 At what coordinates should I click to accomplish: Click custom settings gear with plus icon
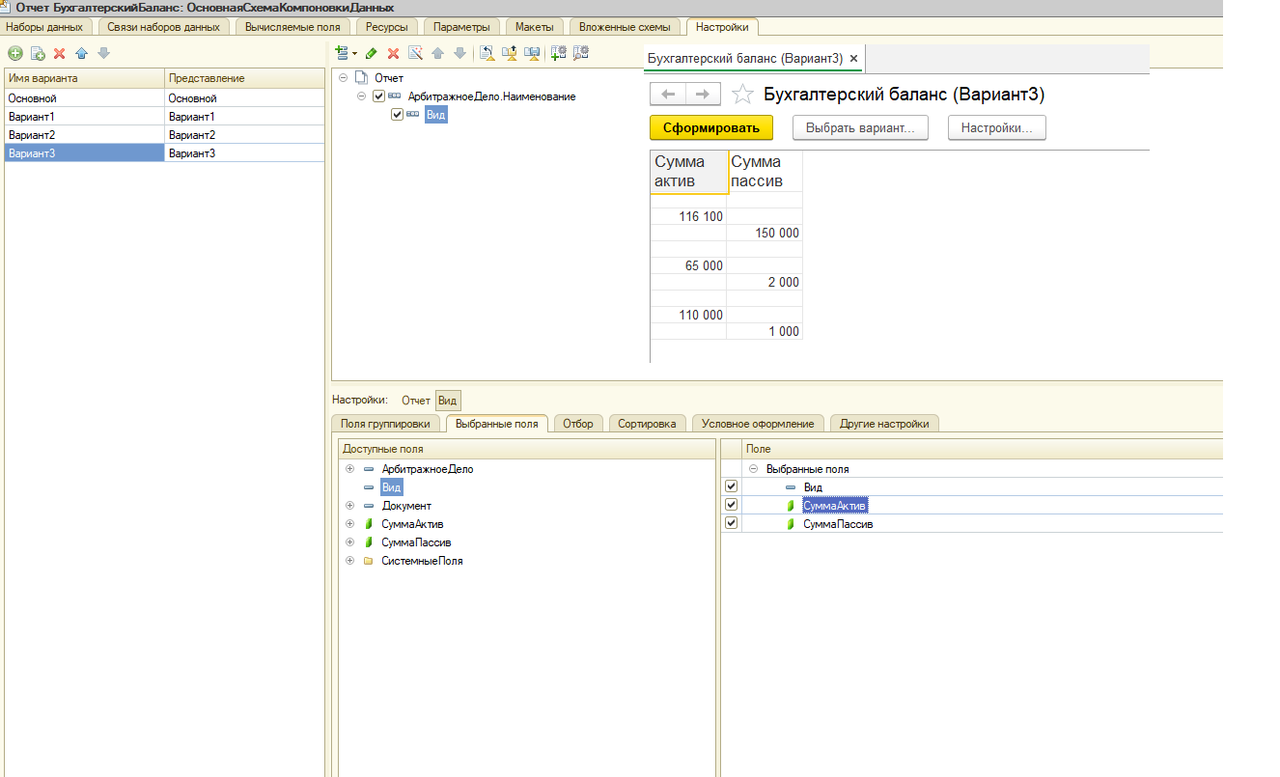[x=559, y=53]
